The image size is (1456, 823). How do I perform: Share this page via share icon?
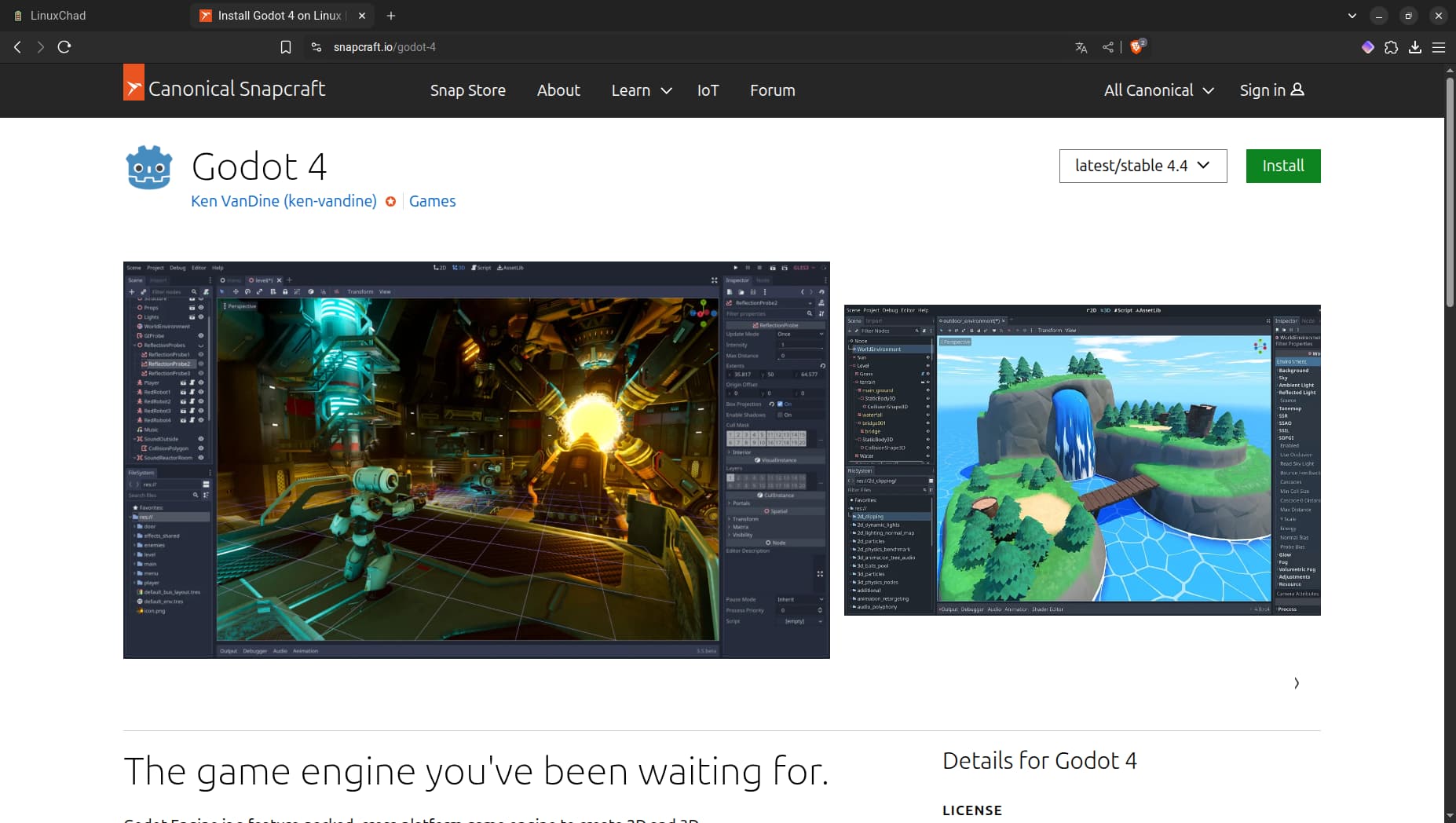point(1107,47)
